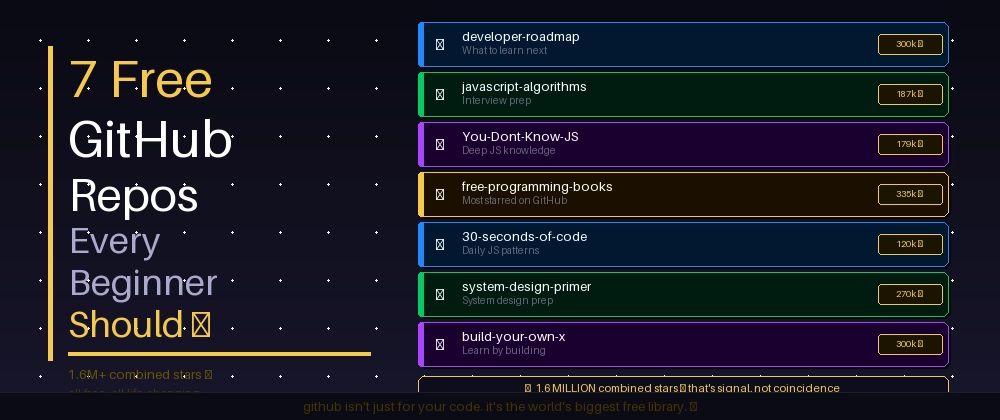Click the 'GitHub' headline word
This screenshot has height=420, width=1000.
[x=151, y=140]
